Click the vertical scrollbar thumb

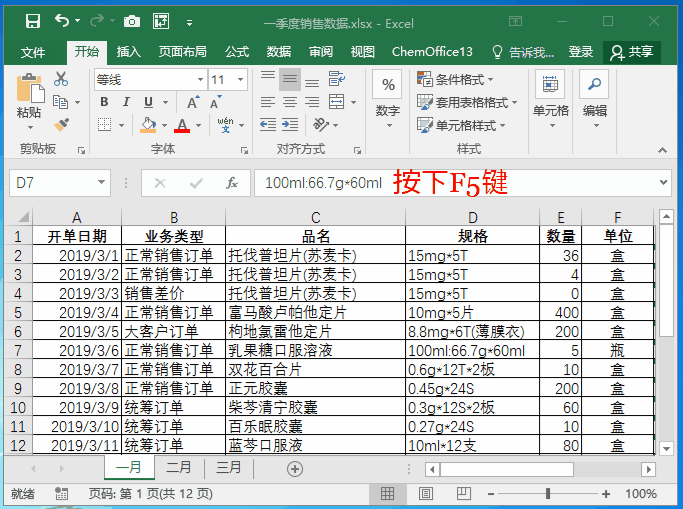666,280
